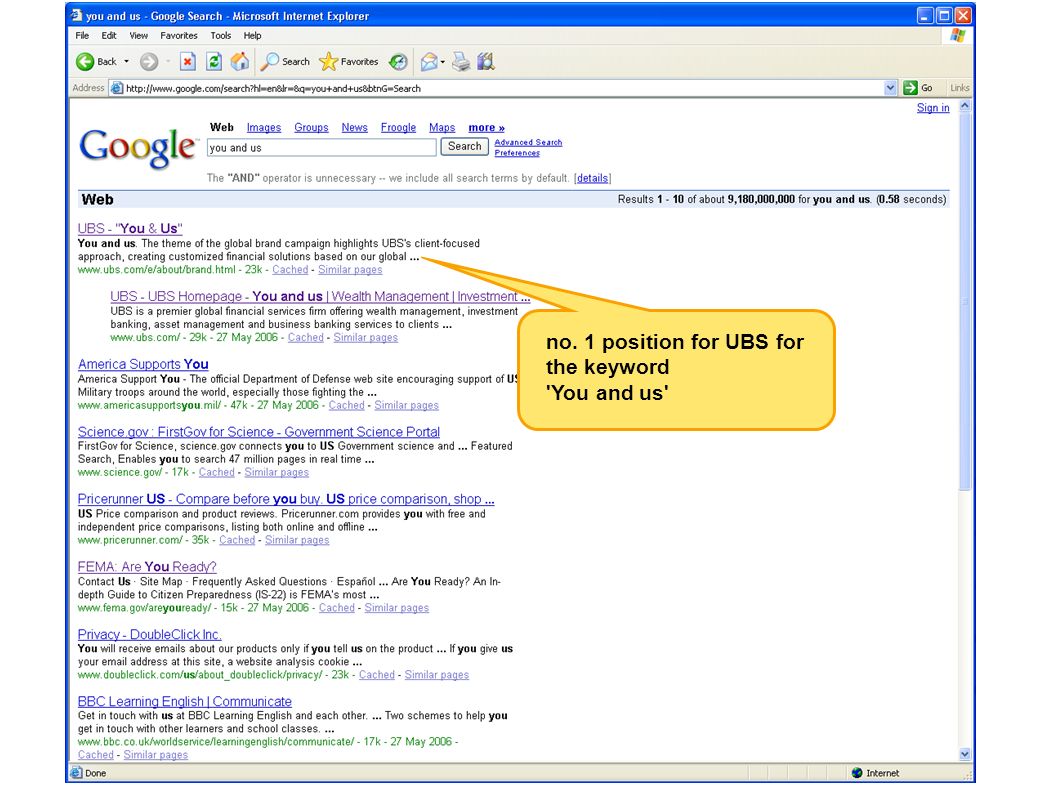Screen dimensions: 1056x792
Task: Open BBC Learning English Communicate result
Action: click(x=185, y=702)
